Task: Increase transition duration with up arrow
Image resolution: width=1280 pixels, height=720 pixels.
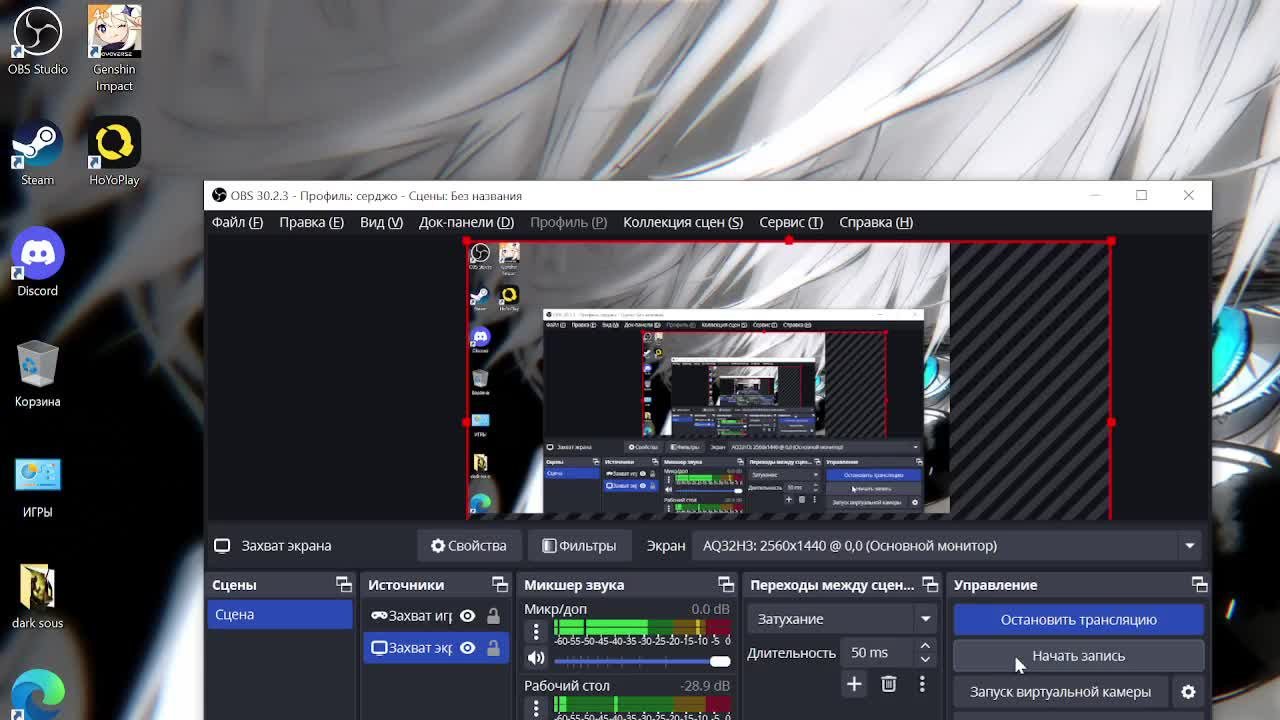Action: point(925,646)
